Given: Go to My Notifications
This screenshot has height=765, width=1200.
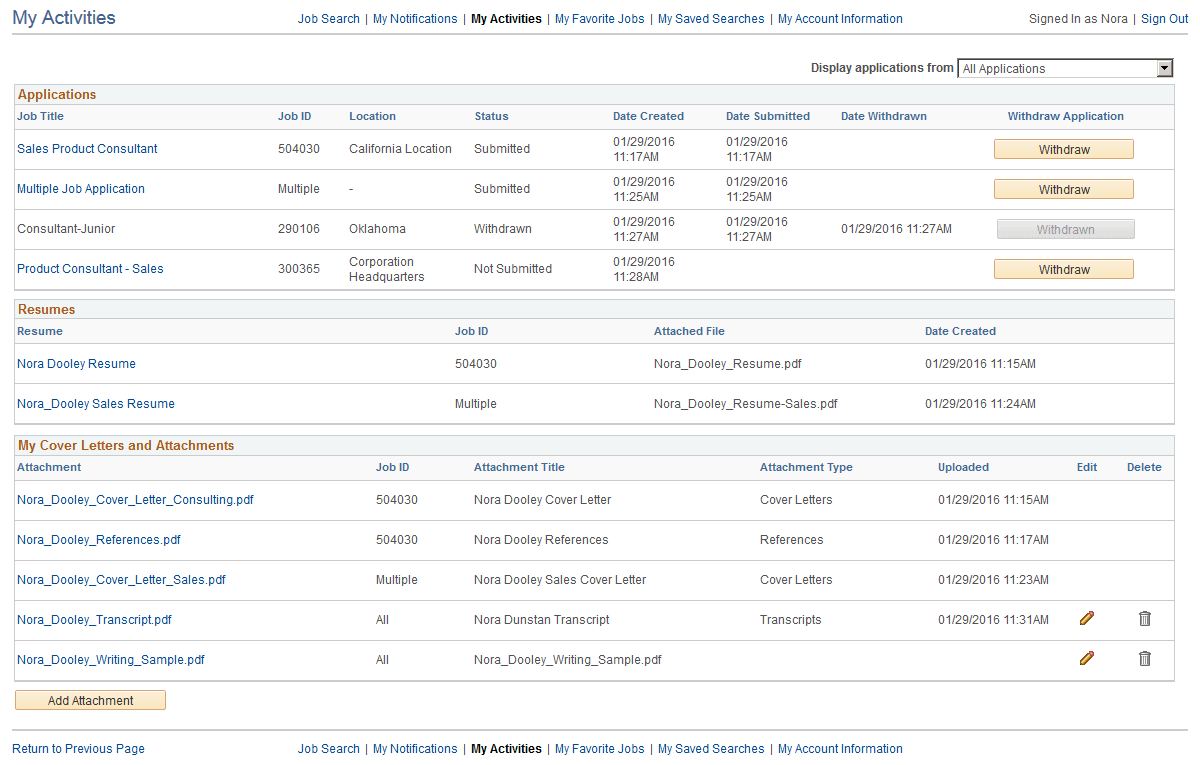Looking at the screenshot, I should point(415,18).
